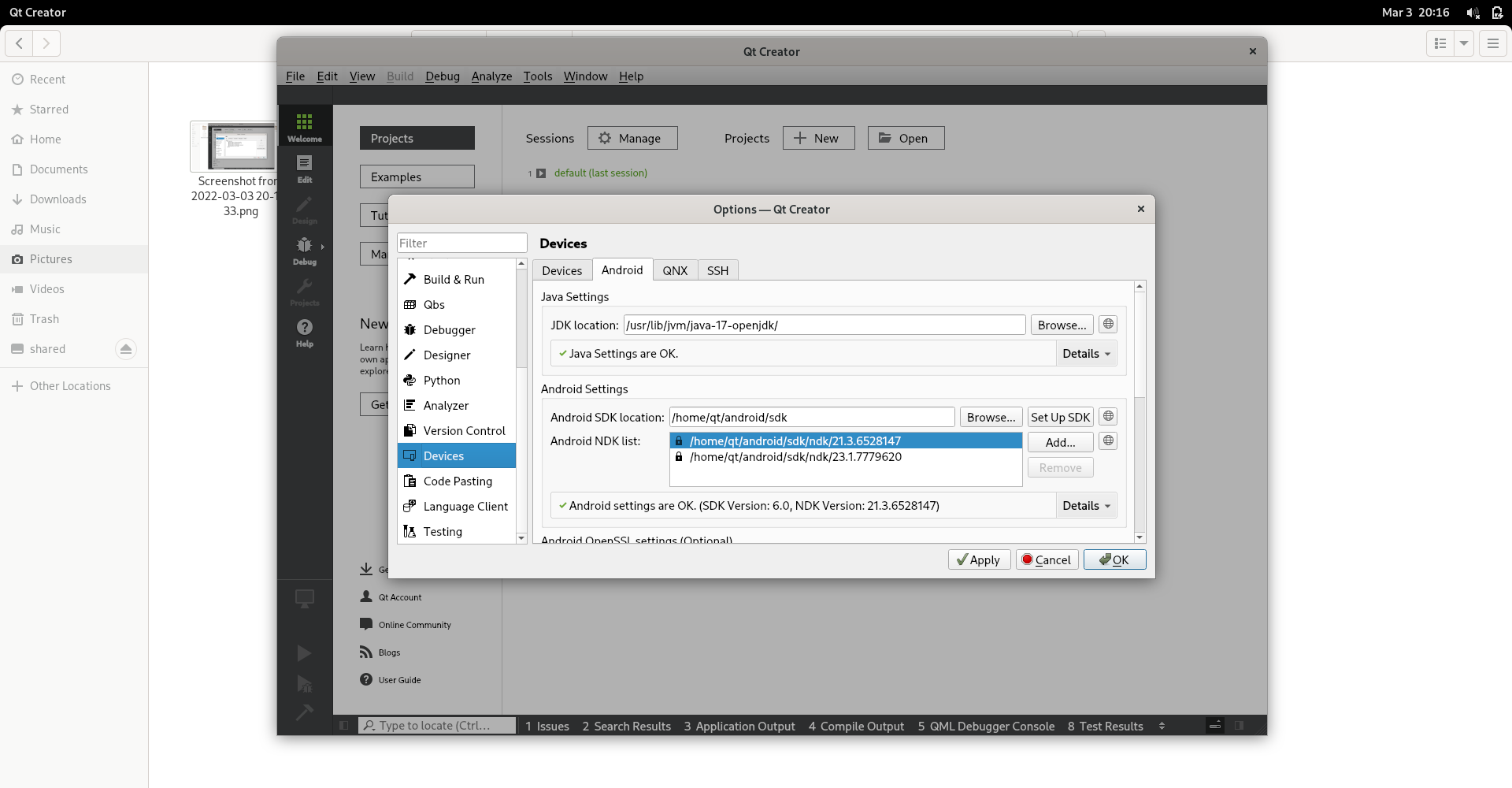Select Language Client options category

pos(457,507)
